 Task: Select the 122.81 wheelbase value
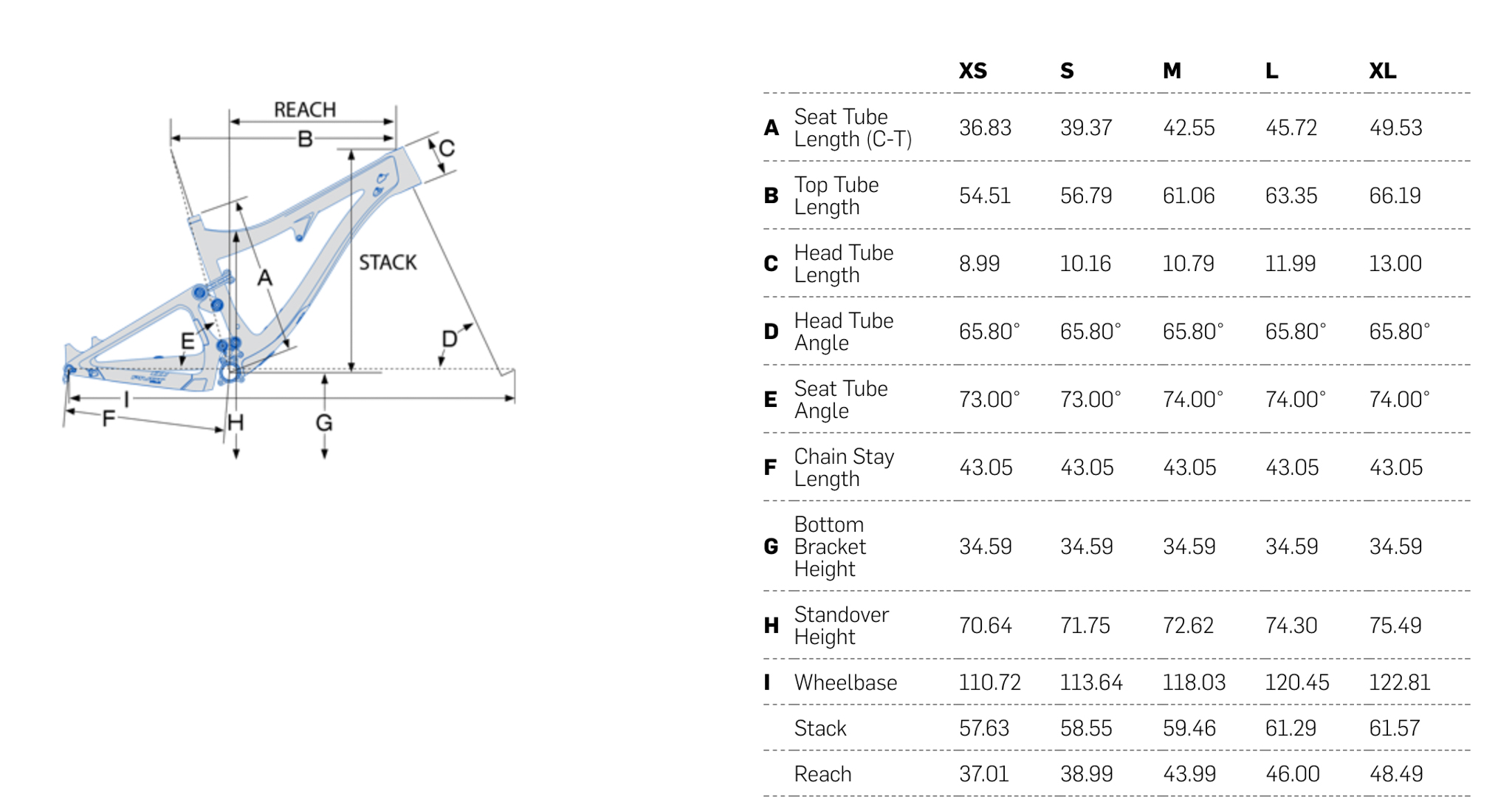1399,682
